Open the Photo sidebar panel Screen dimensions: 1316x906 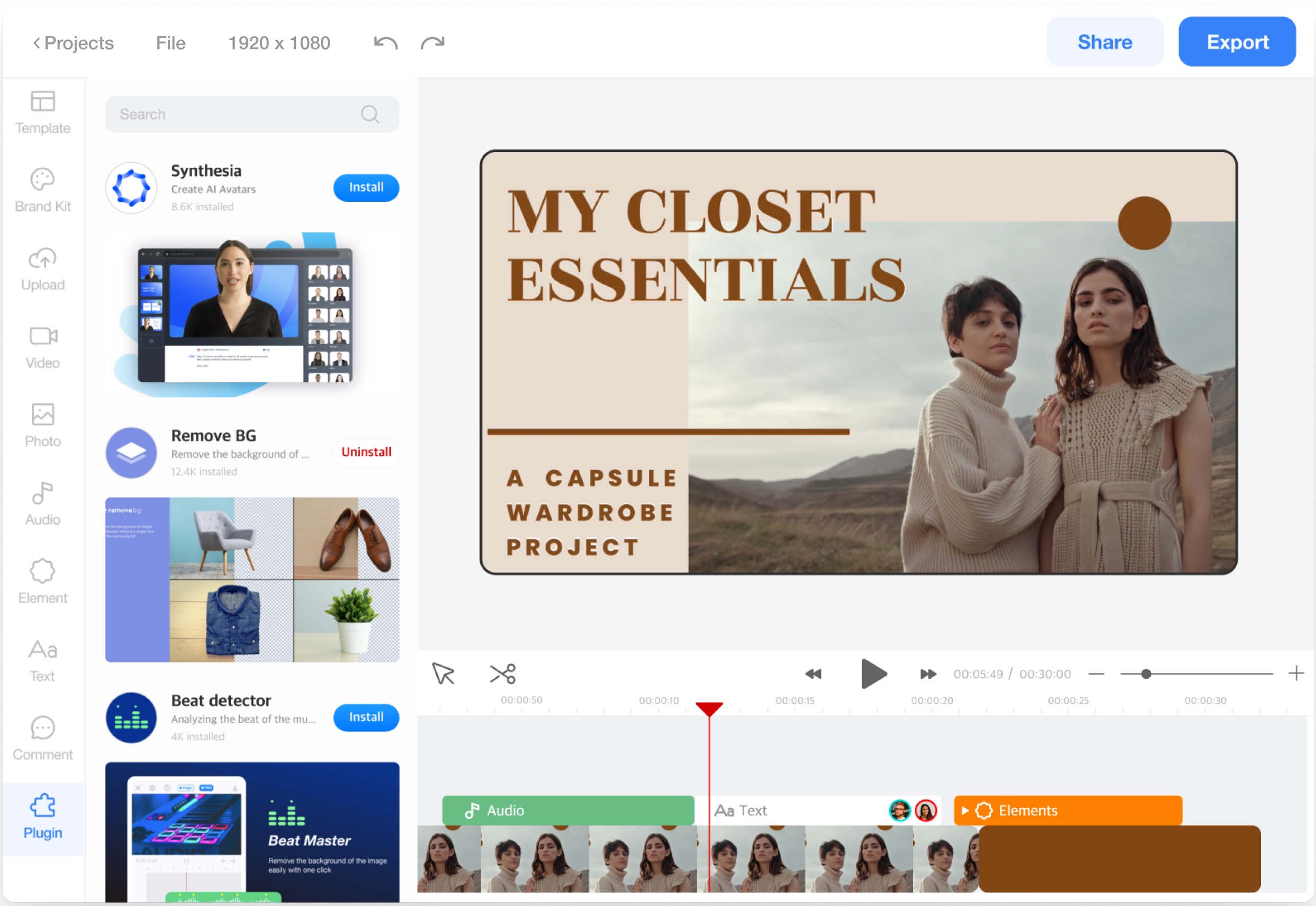pyautogui.click(x=42, y=426)
